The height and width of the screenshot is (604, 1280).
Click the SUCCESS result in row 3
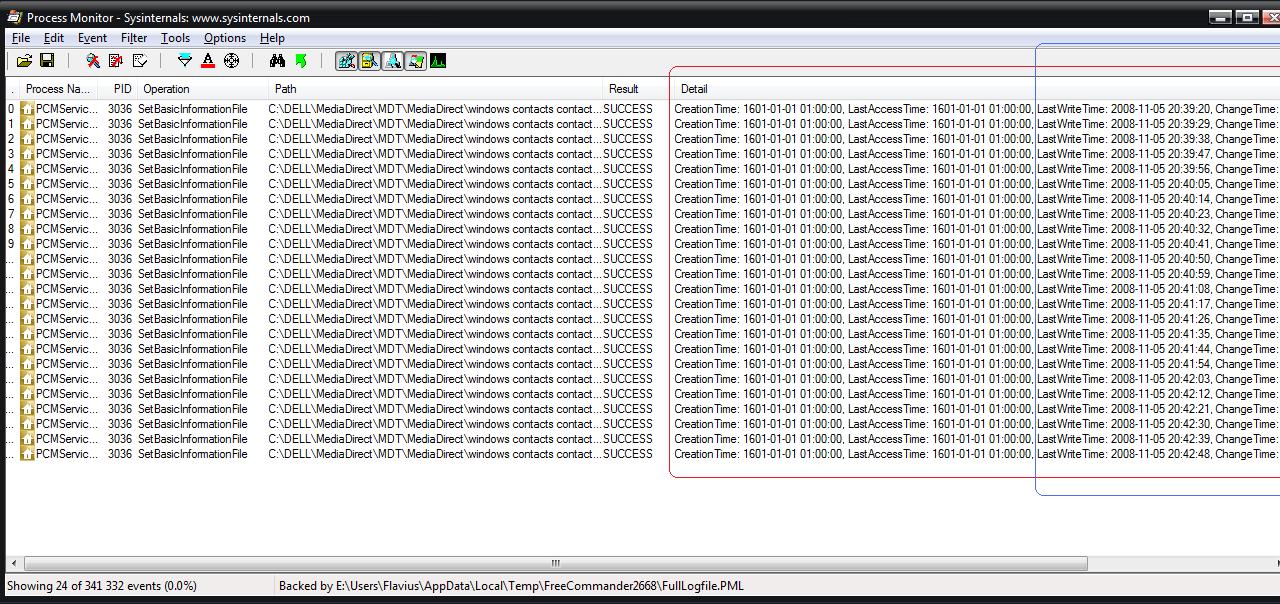628,154
